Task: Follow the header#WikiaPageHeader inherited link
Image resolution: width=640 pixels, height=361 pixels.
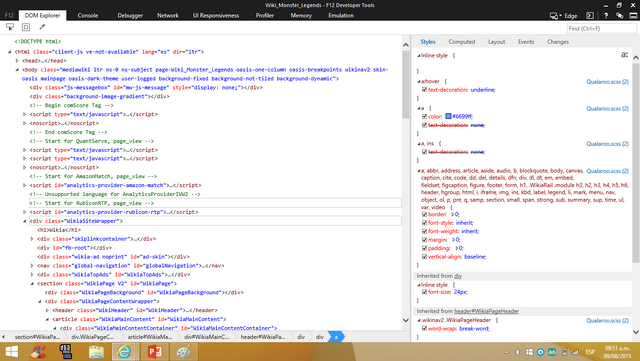Action: tap(487, 311)
